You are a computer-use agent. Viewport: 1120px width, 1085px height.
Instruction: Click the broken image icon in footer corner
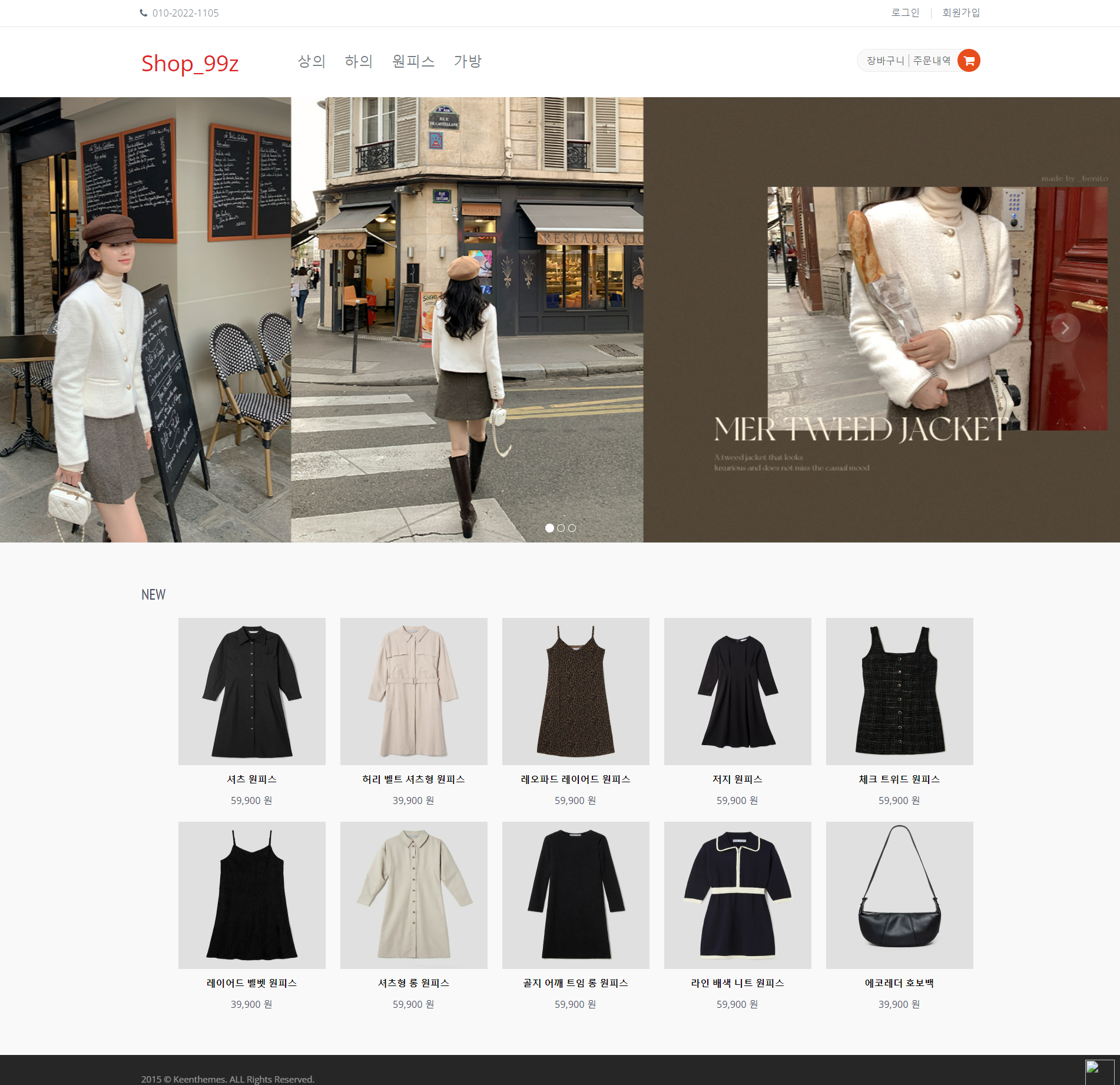(x=1099, y=1072)
